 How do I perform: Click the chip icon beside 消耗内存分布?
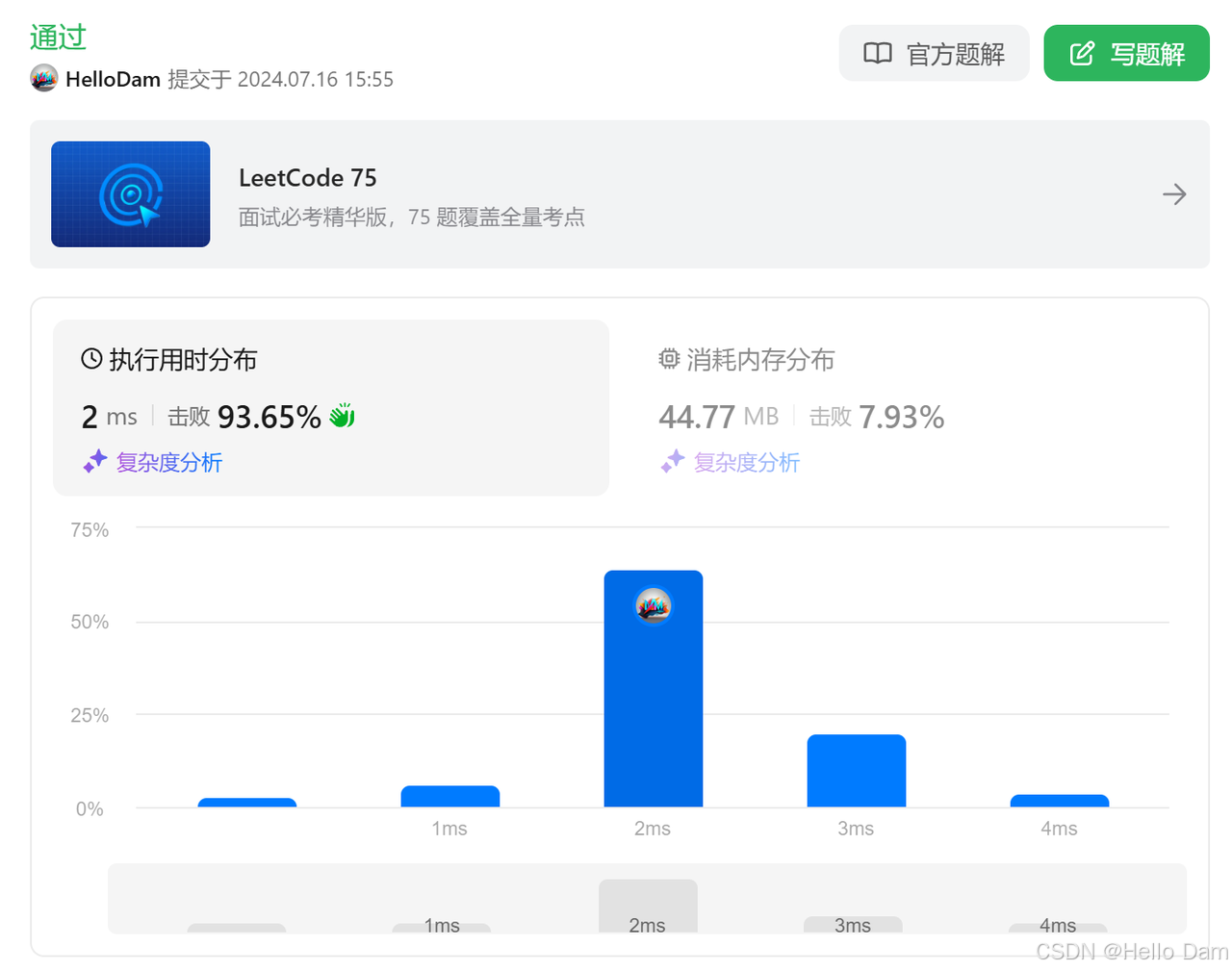(669, 359)
